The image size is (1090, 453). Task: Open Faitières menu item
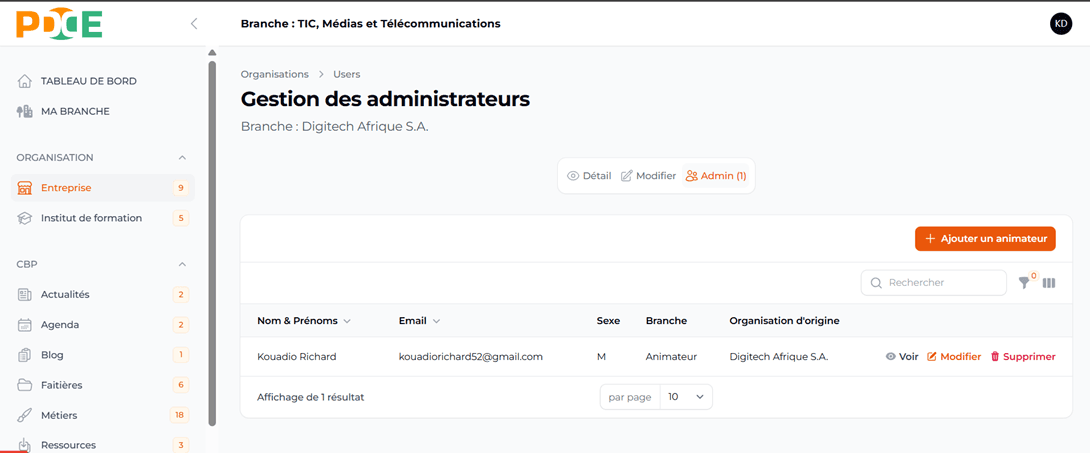coord(103,385)
